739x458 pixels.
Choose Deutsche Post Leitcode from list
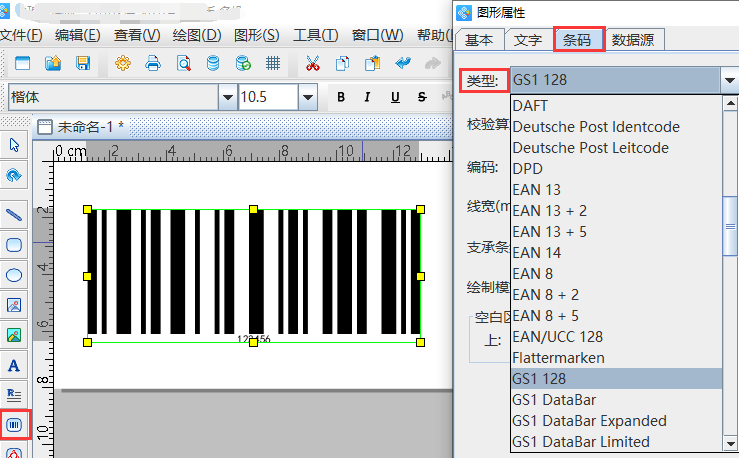click(x=616, y=147)
